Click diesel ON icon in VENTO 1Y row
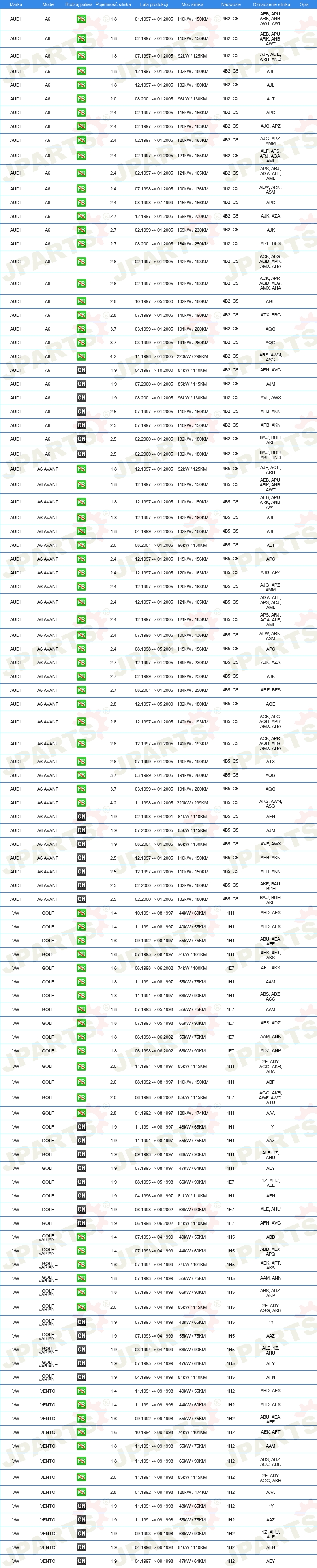Screen dimensions: 317x1568 click(x=81, y=1506)
